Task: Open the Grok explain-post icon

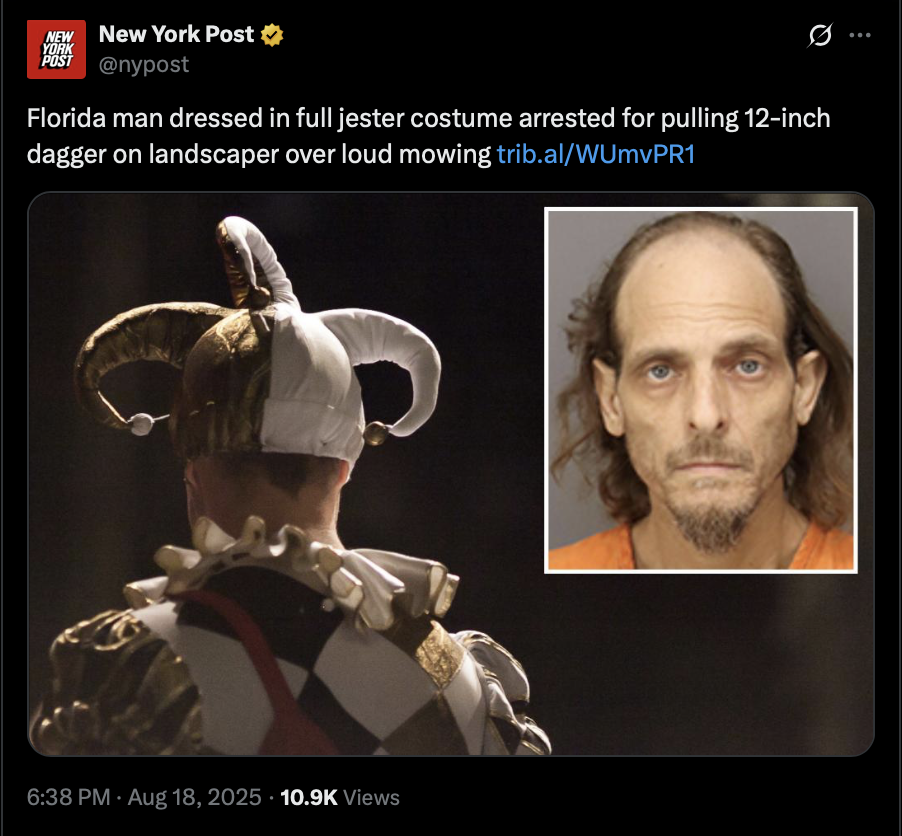Action: 820,36
